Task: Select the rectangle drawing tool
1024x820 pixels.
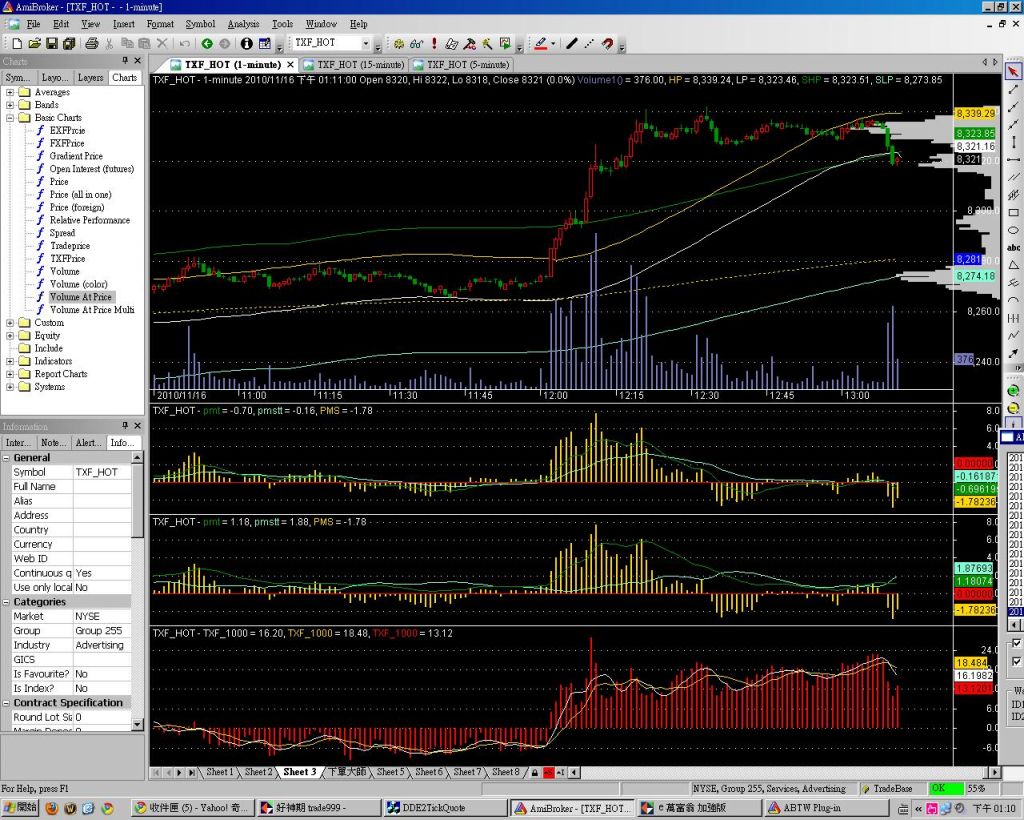Action: coord(1013,212)
